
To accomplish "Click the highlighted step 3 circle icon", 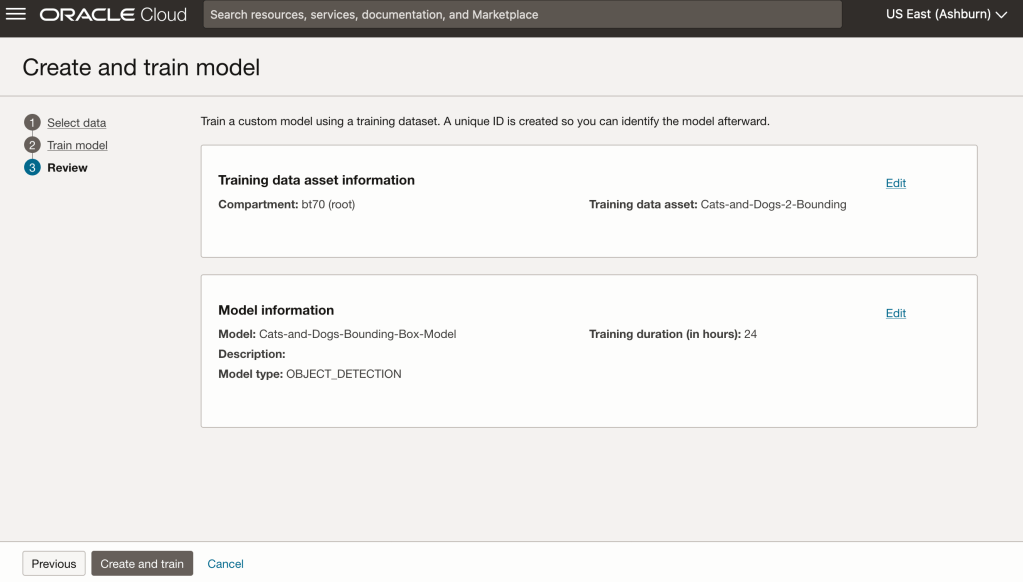I will tap(32, 168).
